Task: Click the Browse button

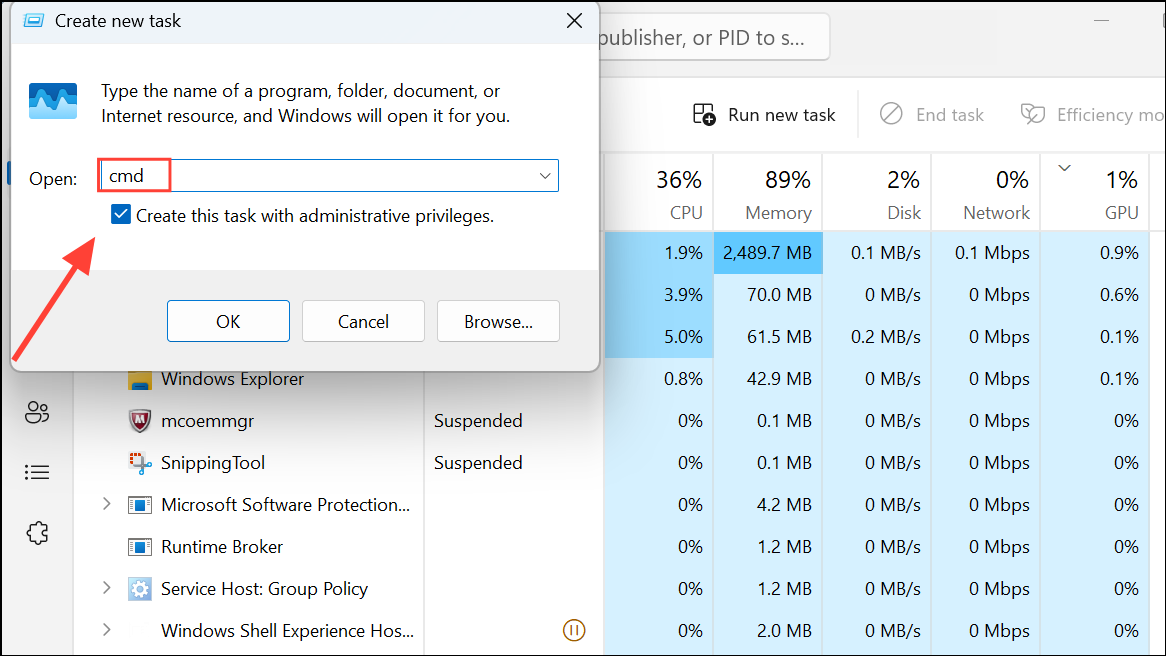Action: pyautogui.click(x=498, y=321)
